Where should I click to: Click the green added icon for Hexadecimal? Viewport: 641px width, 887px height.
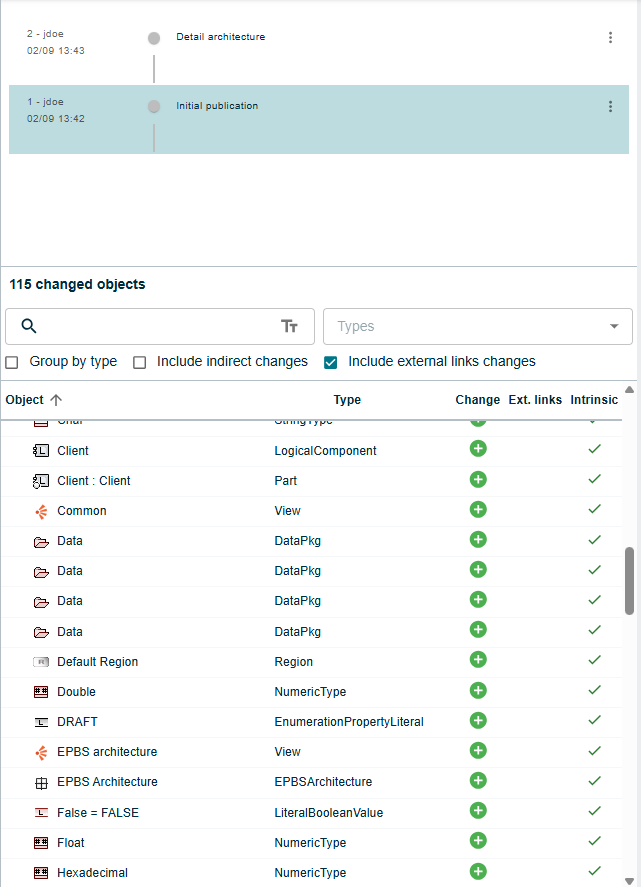click(x=478, y=871)
